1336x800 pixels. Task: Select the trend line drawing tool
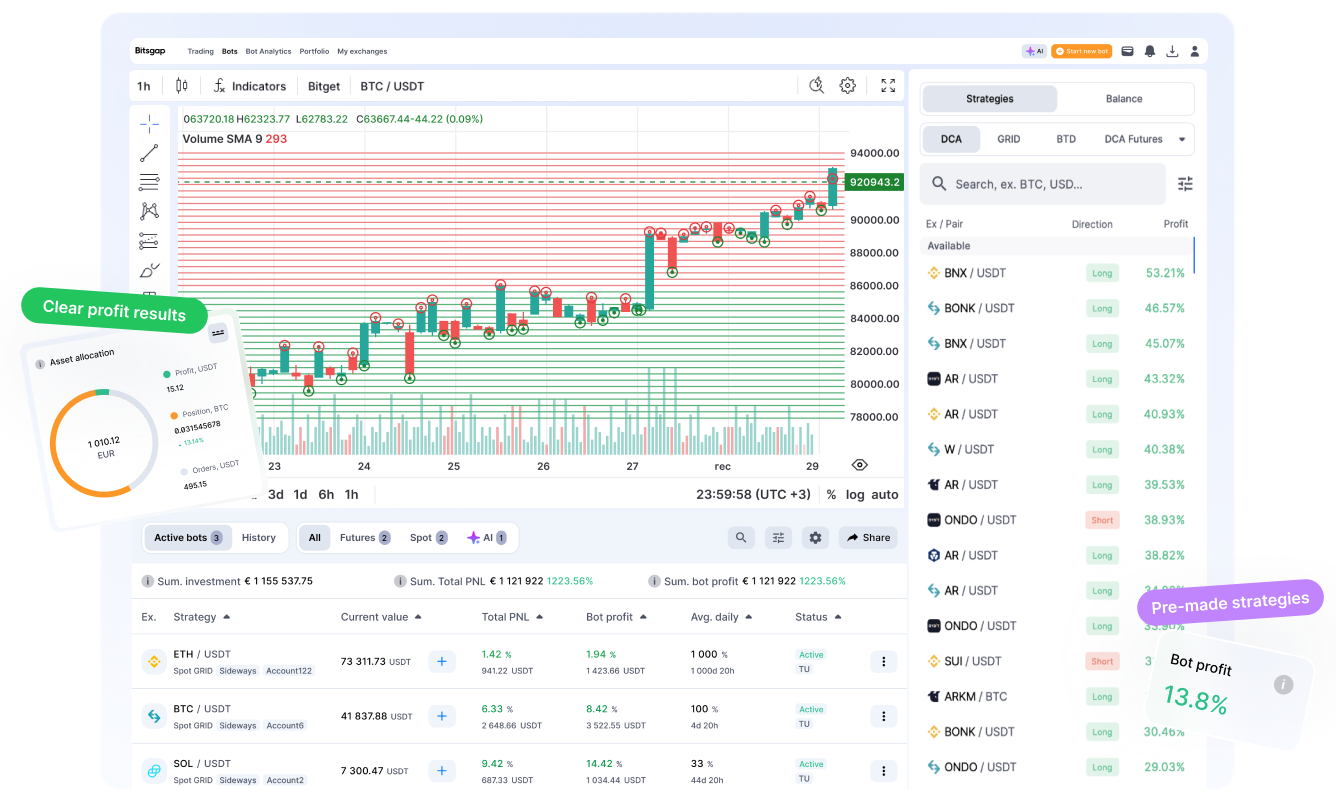pos(149,153)
